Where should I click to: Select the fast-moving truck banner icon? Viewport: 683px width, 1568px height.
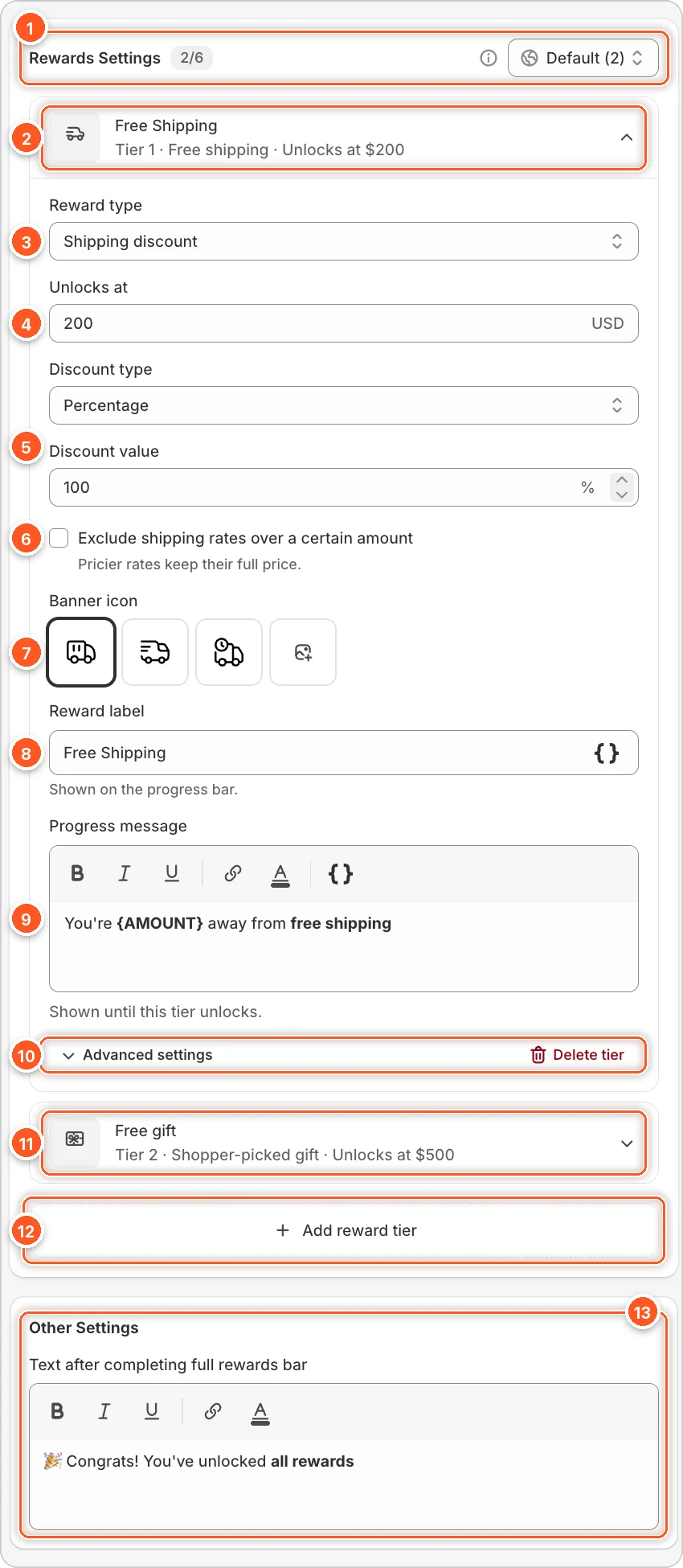tap(155, 652)
